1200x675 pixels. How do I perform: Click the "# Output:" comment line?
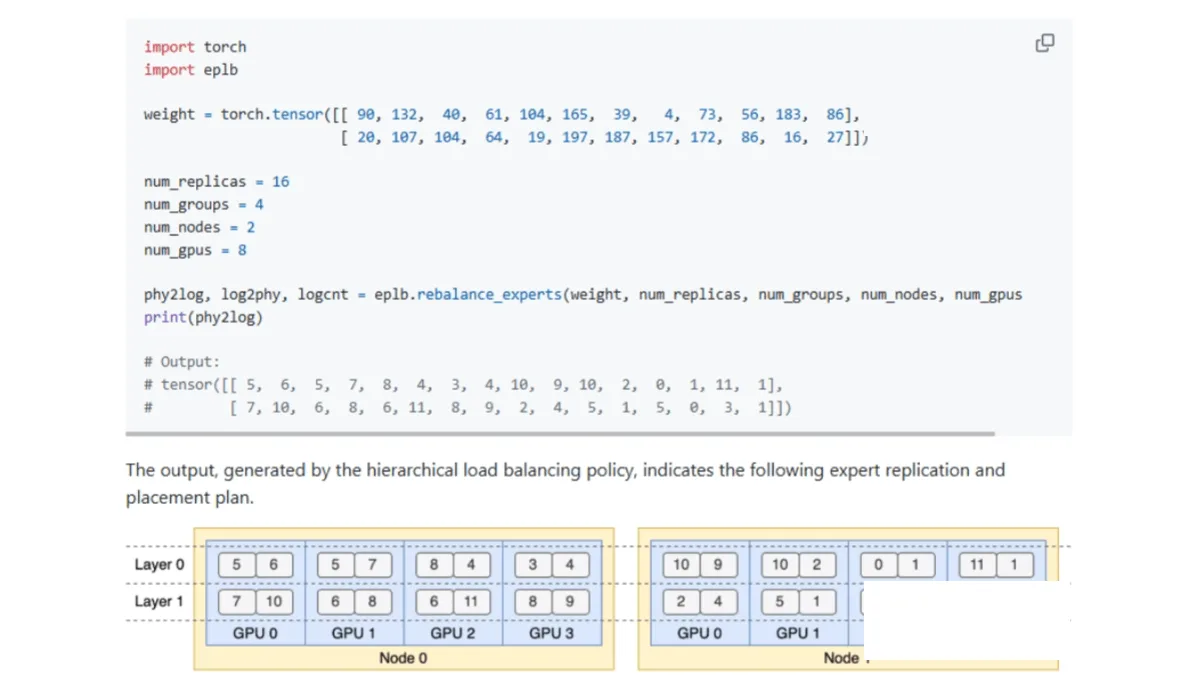(182, 362)
